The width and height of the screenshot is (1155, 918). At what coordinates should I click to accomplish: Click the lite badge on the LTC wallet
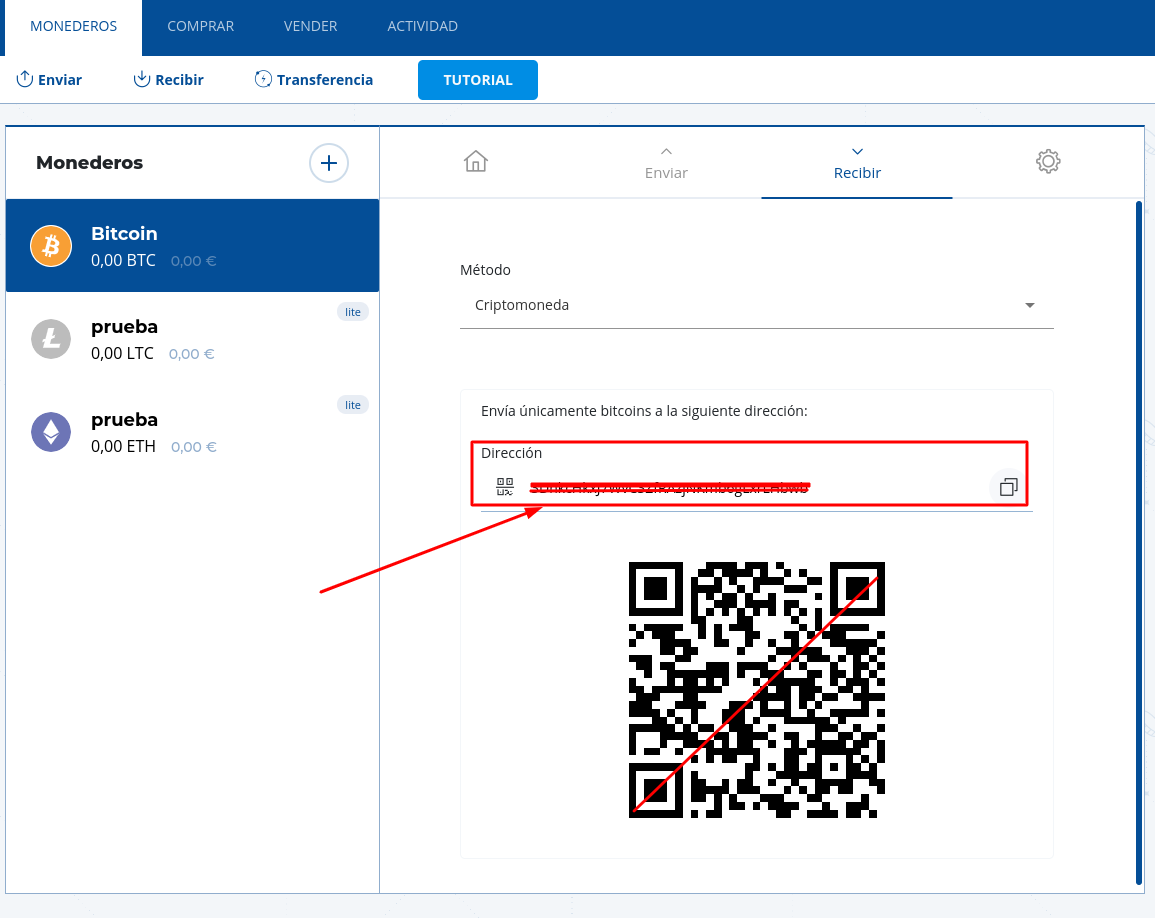click(x=353, y=312)
